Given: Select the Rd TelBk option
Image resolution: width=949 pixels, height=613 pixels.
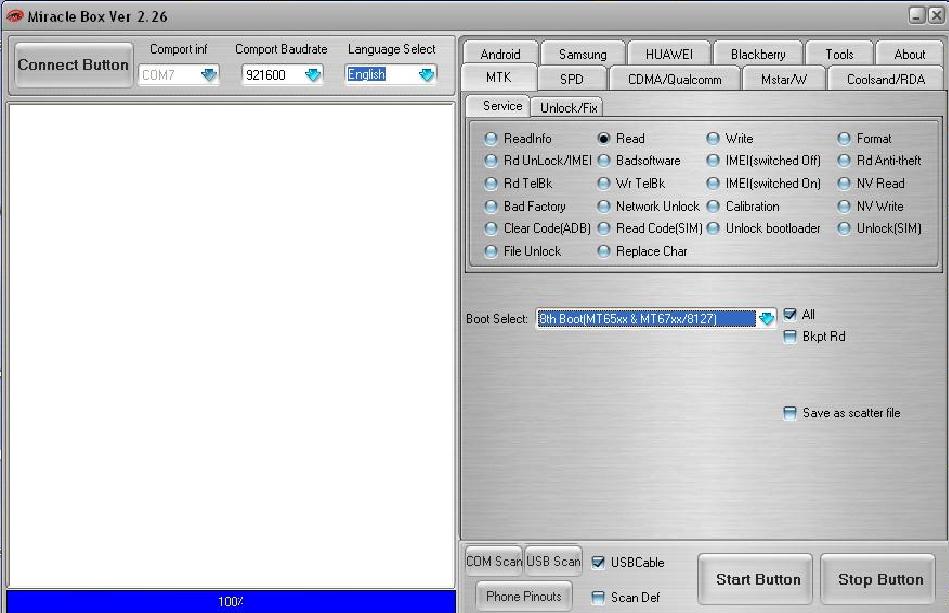Looking at the screenshot, I should pyautogui.click(x=518, y=183).
